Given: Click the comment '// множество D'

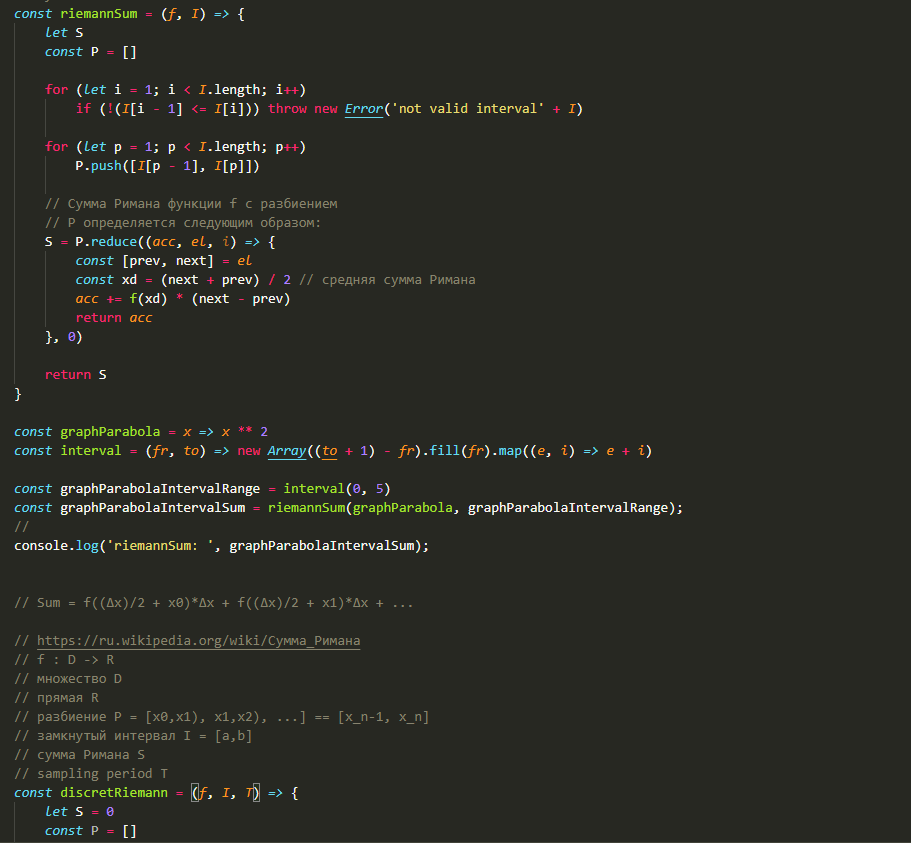Looking at the screenshot, I should [68, 679].
